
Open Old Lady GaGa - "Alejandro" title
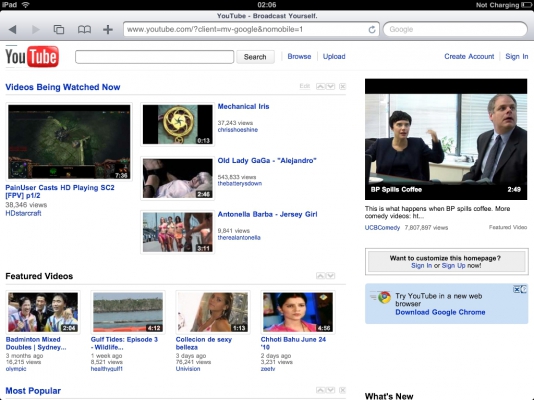[x=267, y=161]
